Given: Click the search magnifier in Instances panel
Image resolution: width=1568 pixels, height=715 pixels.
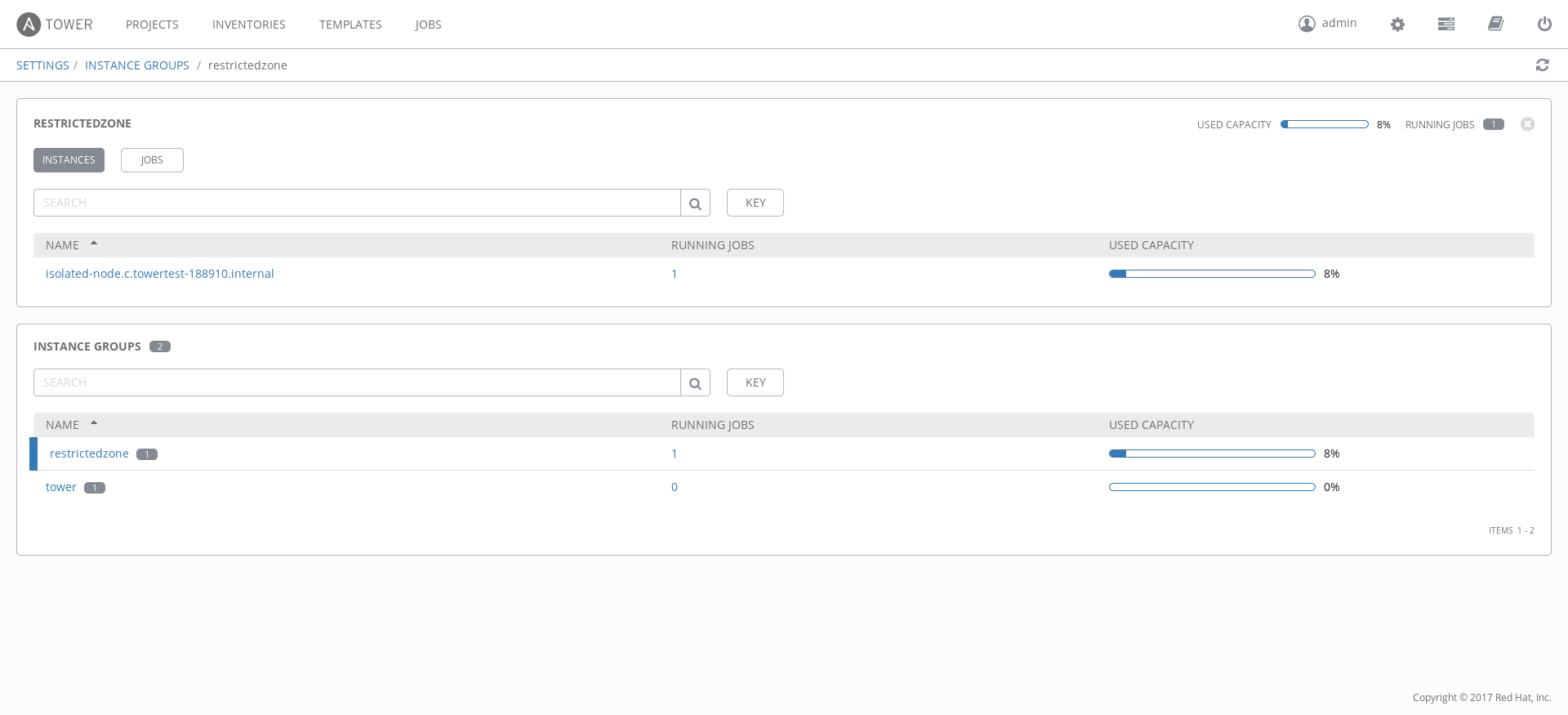Looking at the screenshot, I should coord(695,203).
